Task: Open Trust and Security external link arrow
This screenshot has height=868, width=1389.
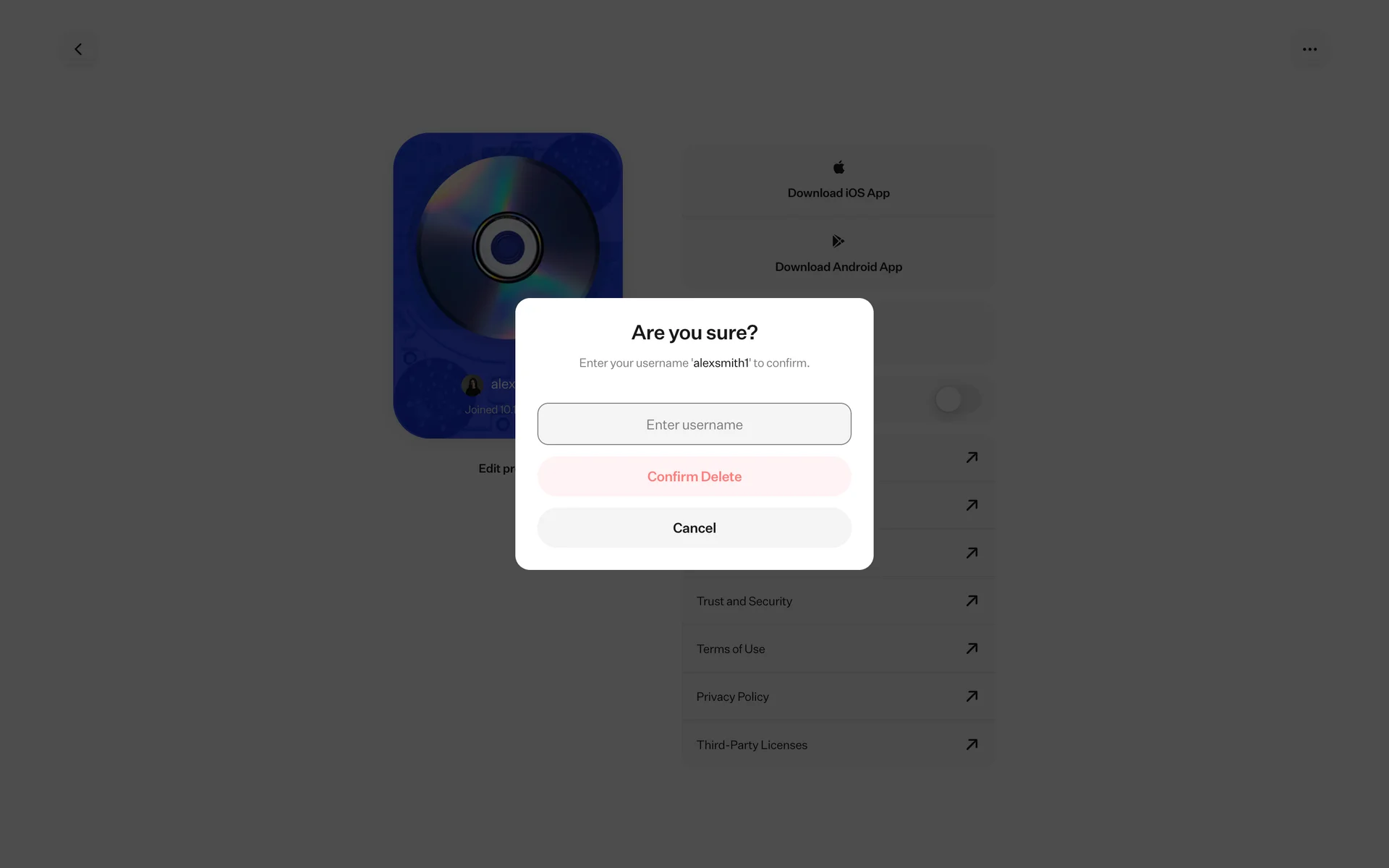Action: (x=972, y=600)
